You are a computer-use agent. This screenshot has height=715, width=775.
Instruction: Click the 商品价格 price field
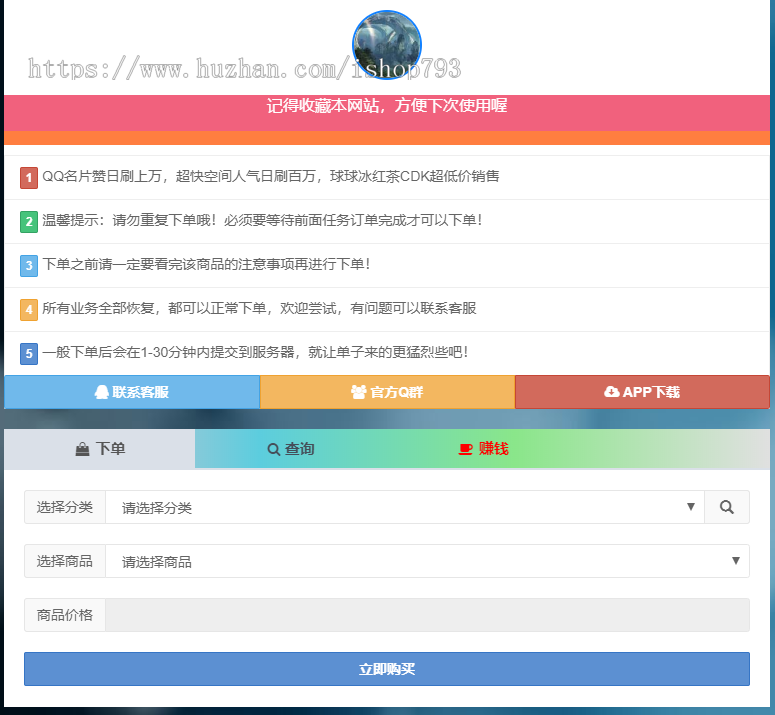(427, 615)
